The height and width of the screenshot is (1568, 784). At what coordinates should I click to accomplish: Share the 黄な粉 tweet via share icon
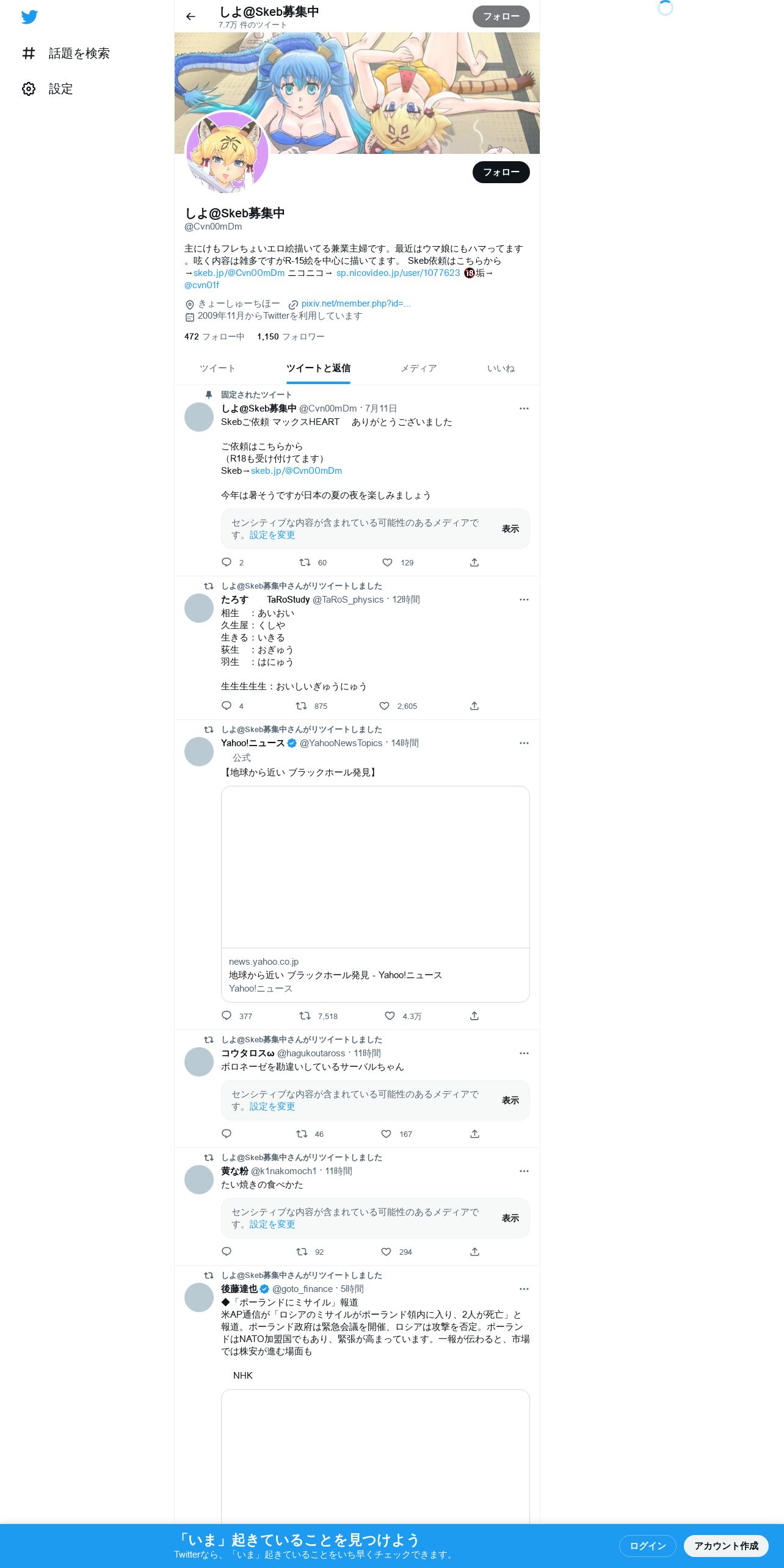click(474, 1252)
